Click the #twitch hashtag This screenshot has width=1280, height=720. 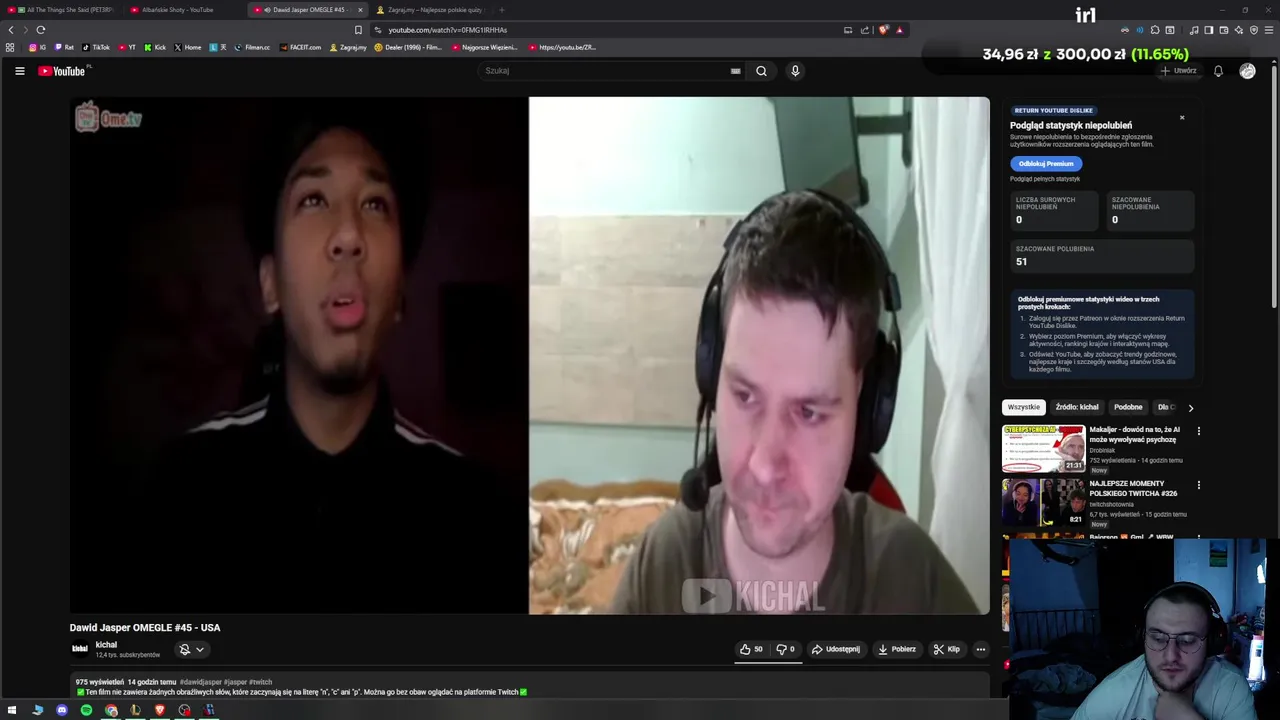click(261, 682)
